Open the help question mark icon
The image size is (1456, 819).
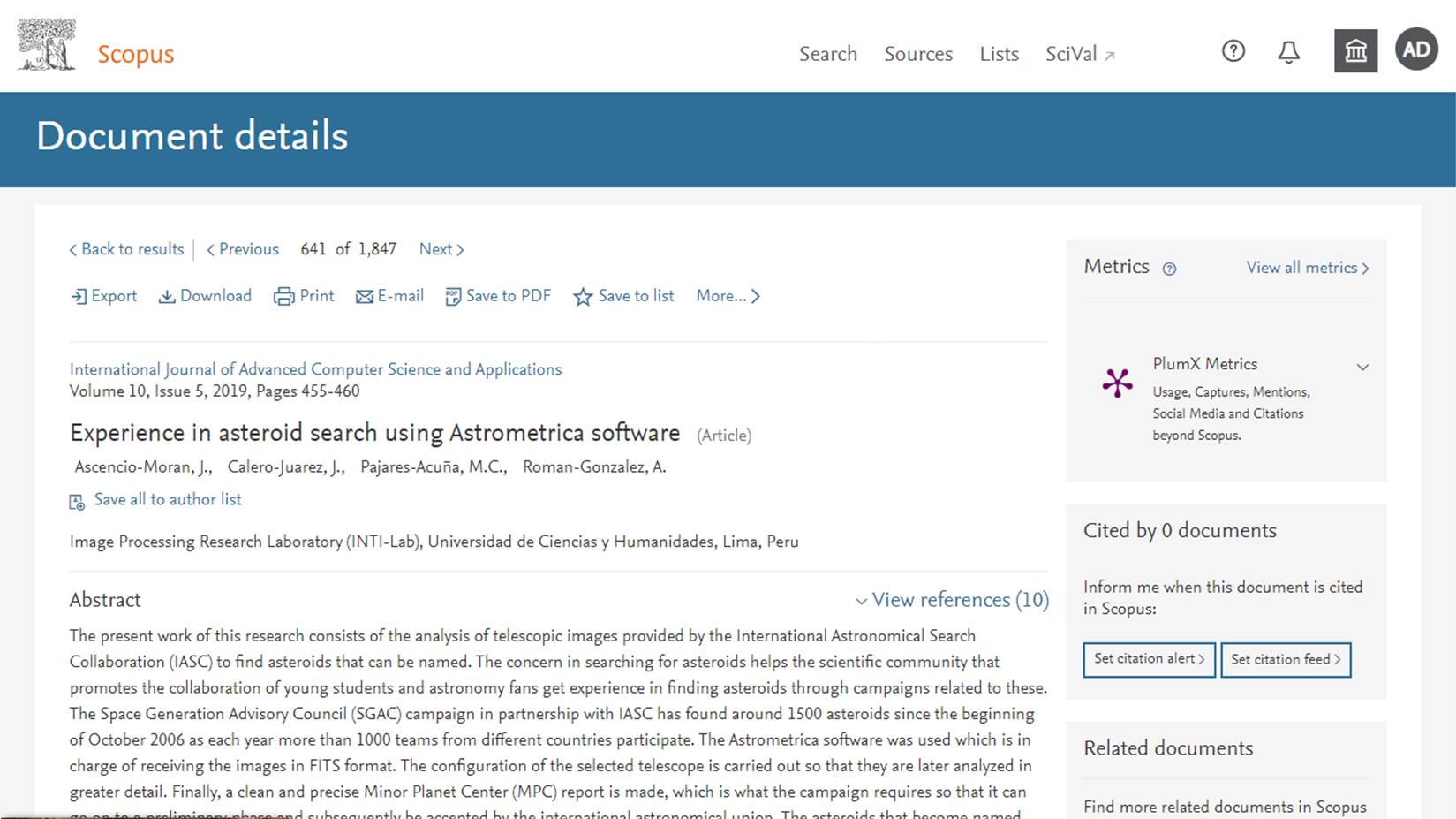pyautogui.click(x=1233, y=51)
